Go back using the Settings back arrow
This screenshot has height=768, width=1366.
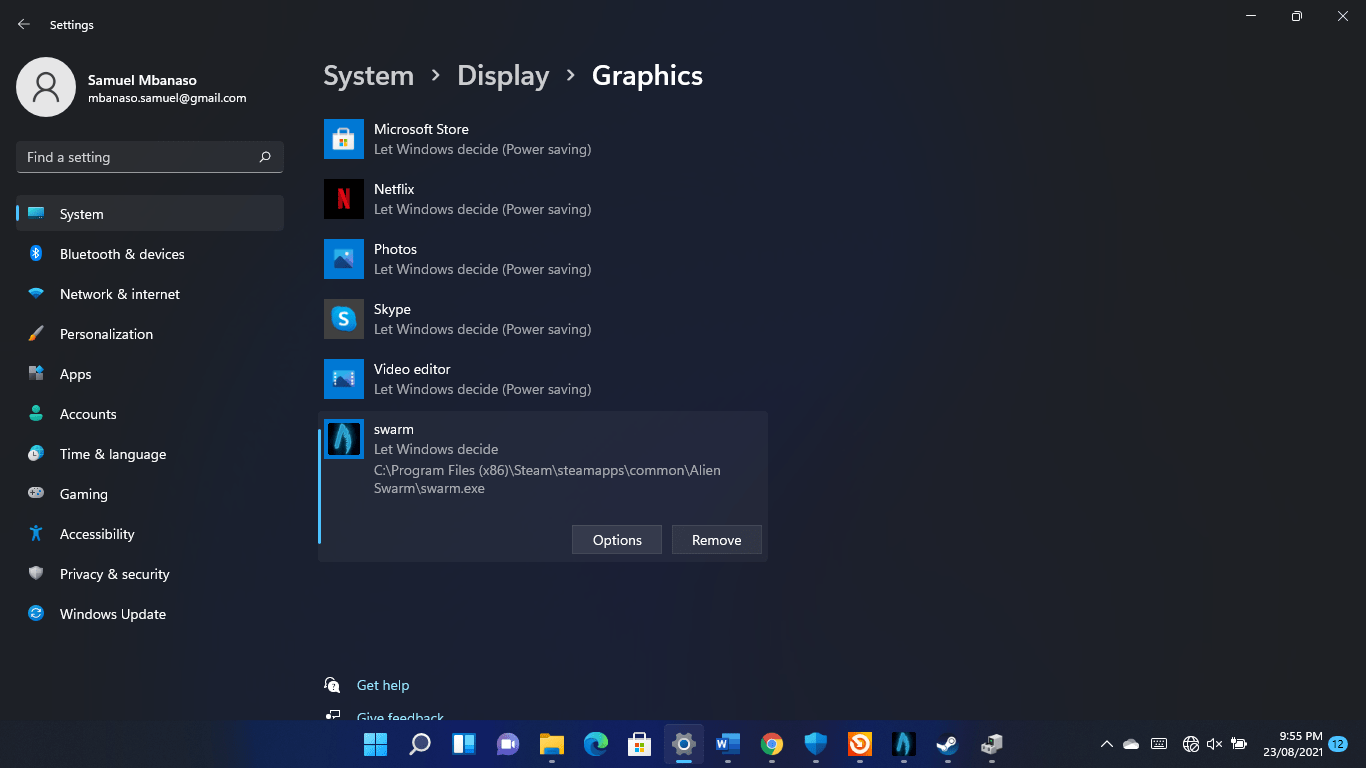24,24
